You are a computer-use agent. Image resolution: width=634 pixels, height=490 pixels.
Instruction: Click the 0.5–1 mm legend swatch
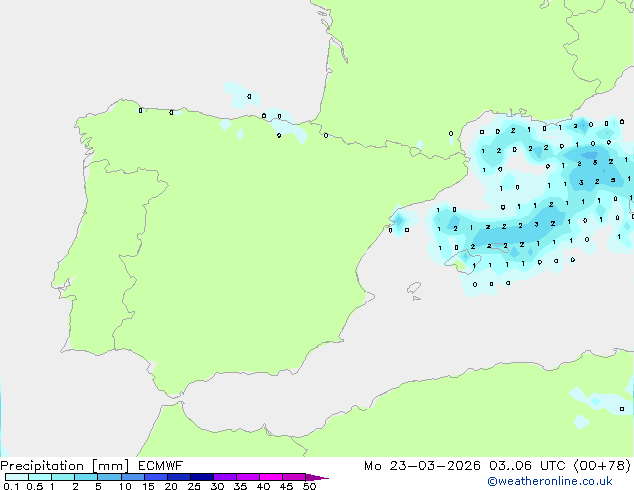[40, 477]
